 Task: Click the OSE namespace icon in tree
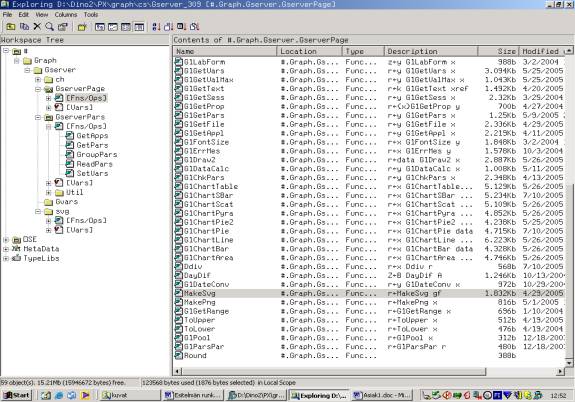point(16,240)
